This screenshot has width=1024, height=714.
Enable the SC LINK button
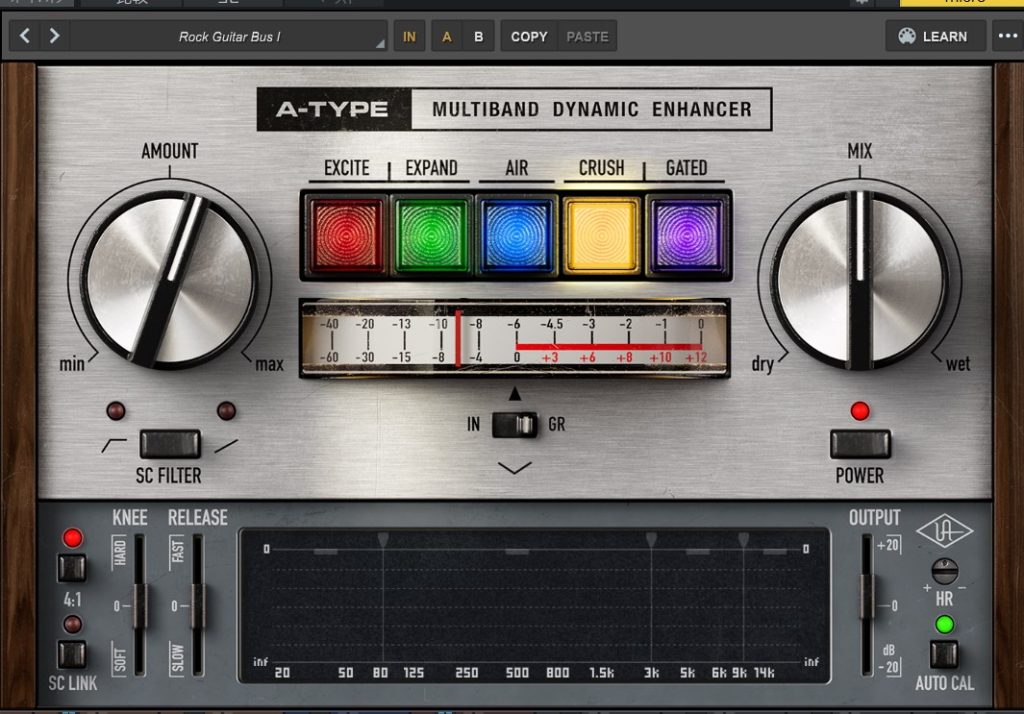(72, 654)
